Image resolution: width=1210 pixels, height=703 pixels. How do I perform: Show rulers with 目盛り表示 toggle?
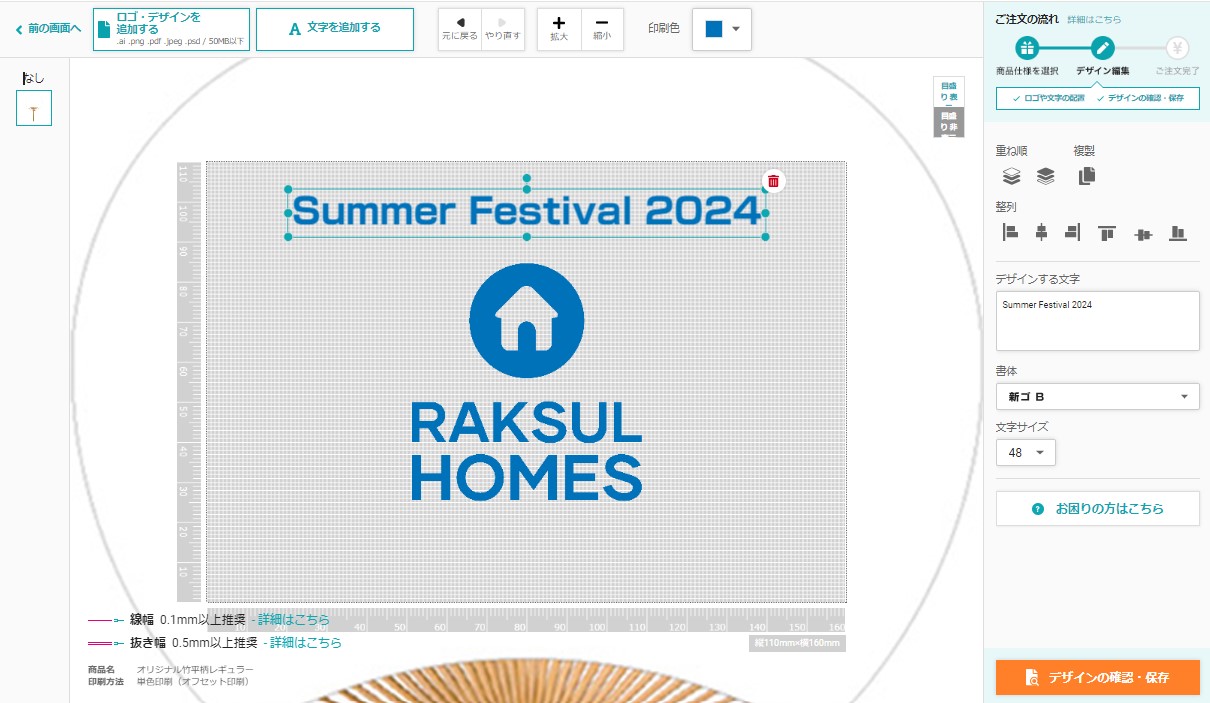click(x=948, y=92)
